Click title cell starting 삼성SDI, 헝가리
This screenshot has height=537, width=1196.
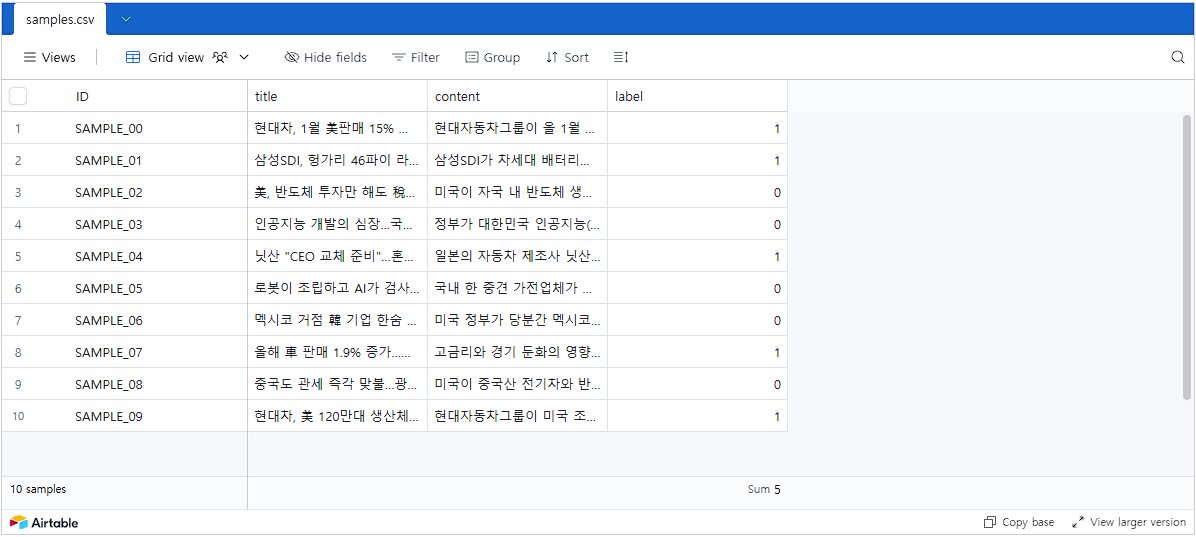(337, 161)
